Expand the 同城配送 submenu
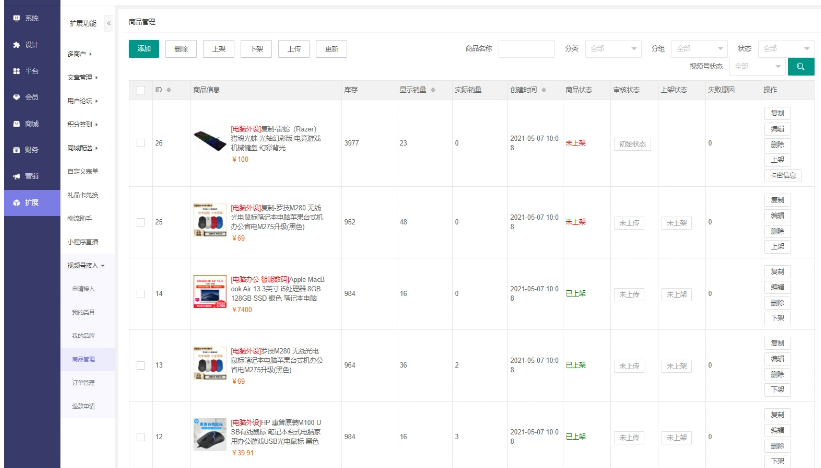 click(83, 148)
